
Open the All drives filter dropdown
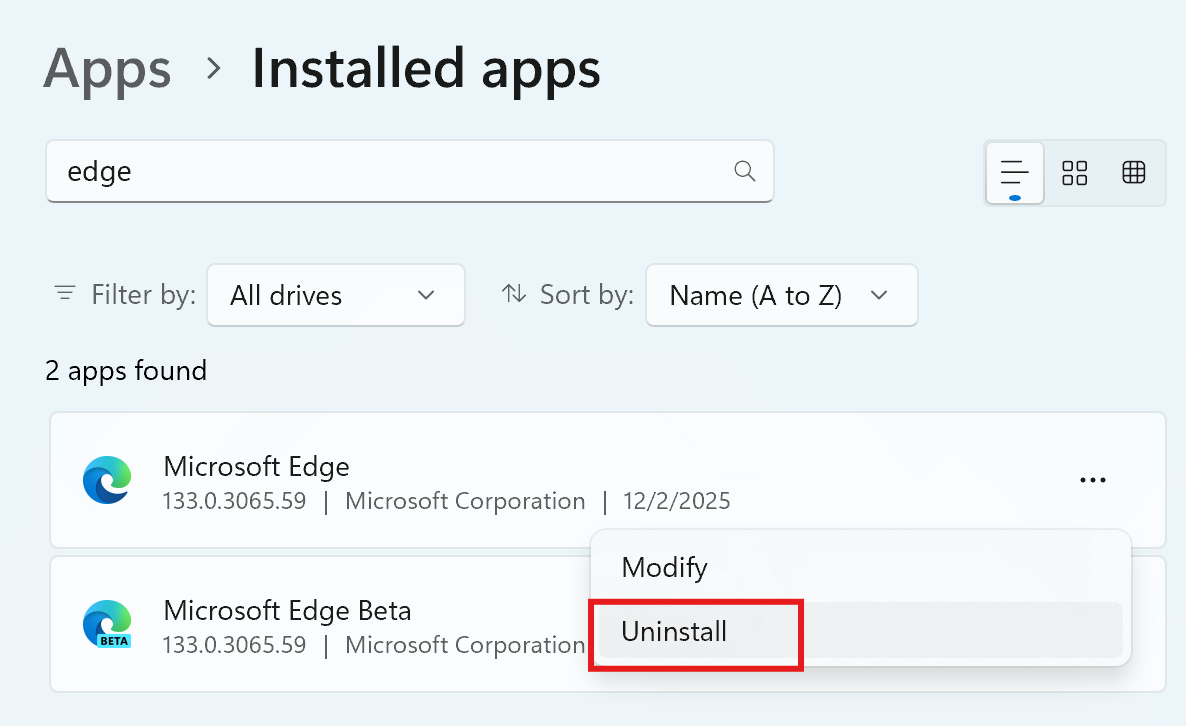click(x=335, y=295)
